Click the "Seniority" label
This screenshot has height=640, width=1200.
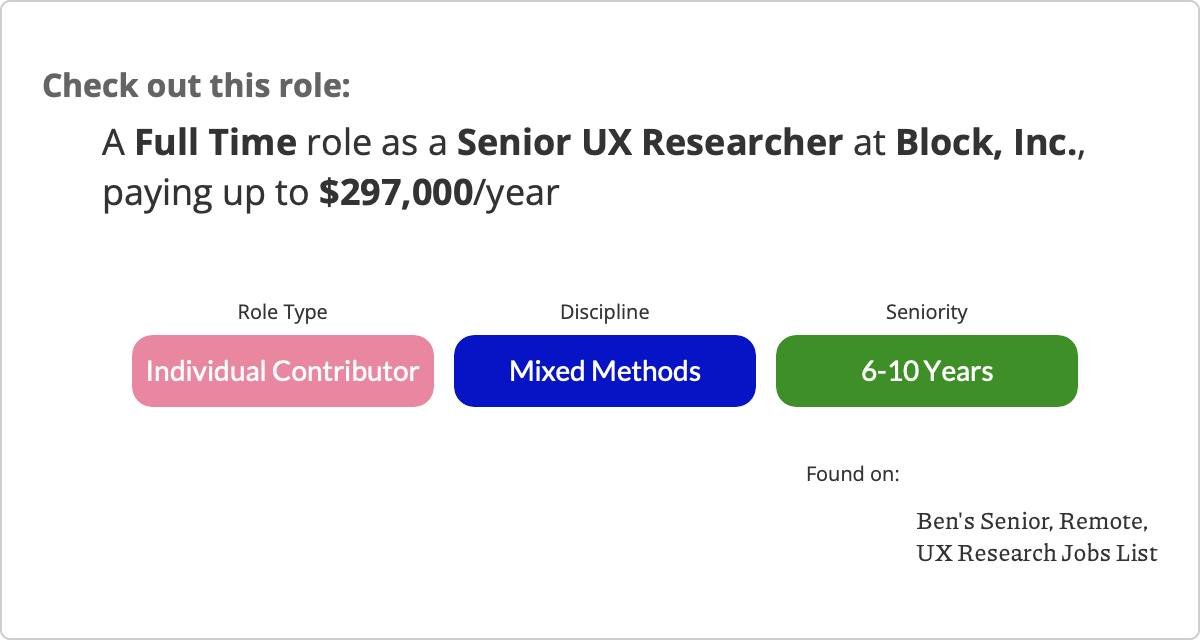click(926, 312)
